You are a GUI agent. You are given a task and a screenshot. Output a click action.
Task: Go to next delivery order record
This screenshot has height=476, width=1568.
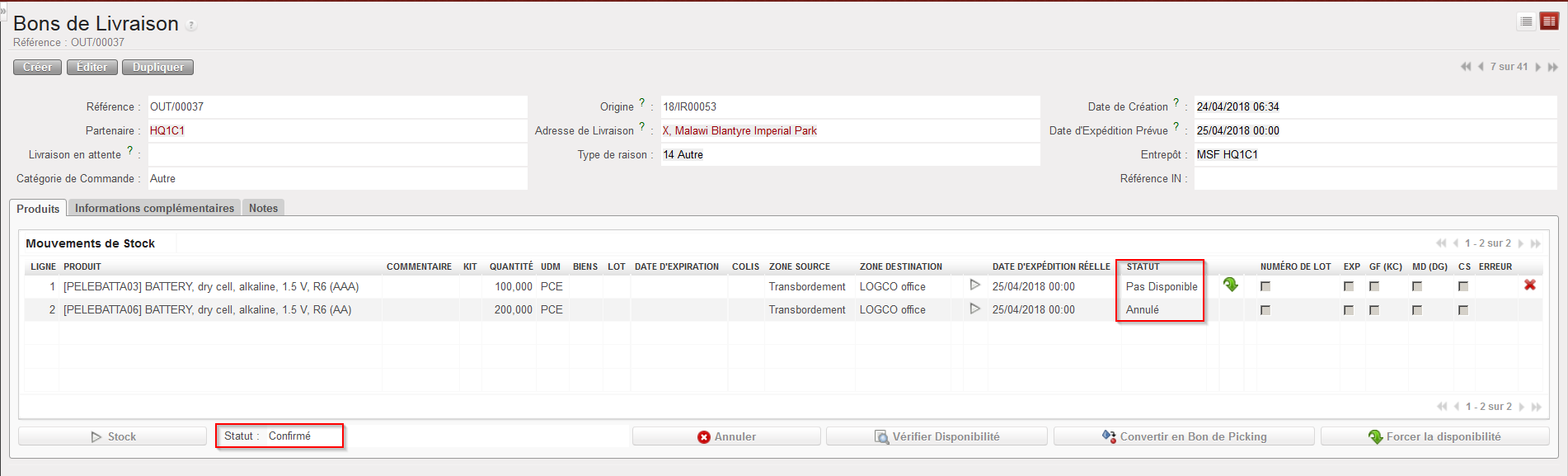tap(1537, 67)
